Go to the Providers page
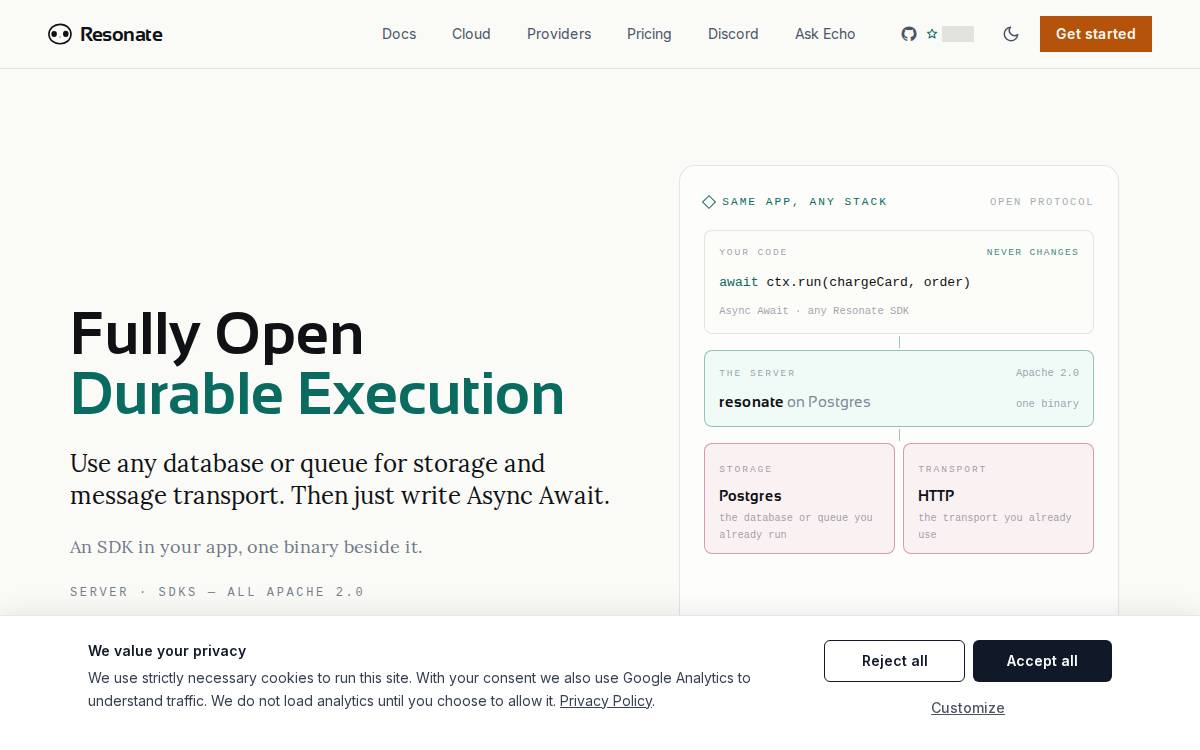1200x750 pixels. tap(559, 34)
